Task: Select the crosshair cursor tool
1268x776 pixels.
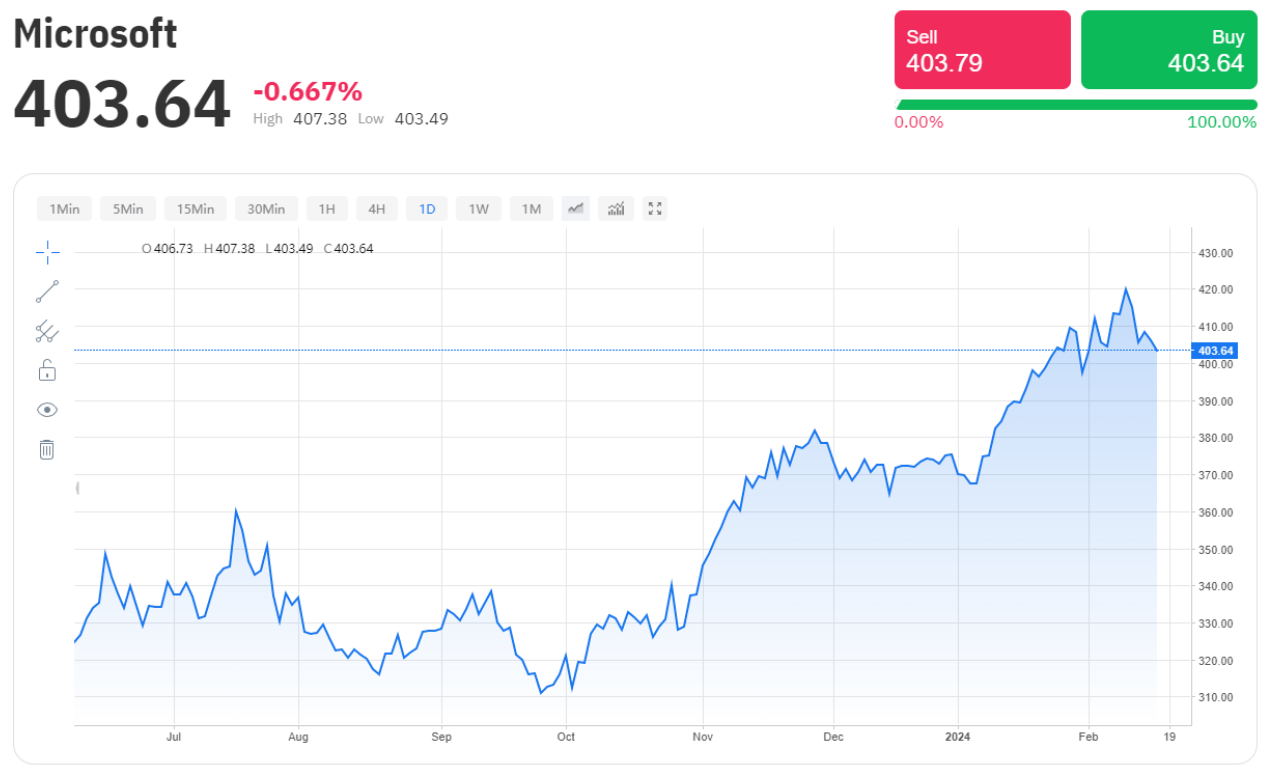Action: point(48,253)
